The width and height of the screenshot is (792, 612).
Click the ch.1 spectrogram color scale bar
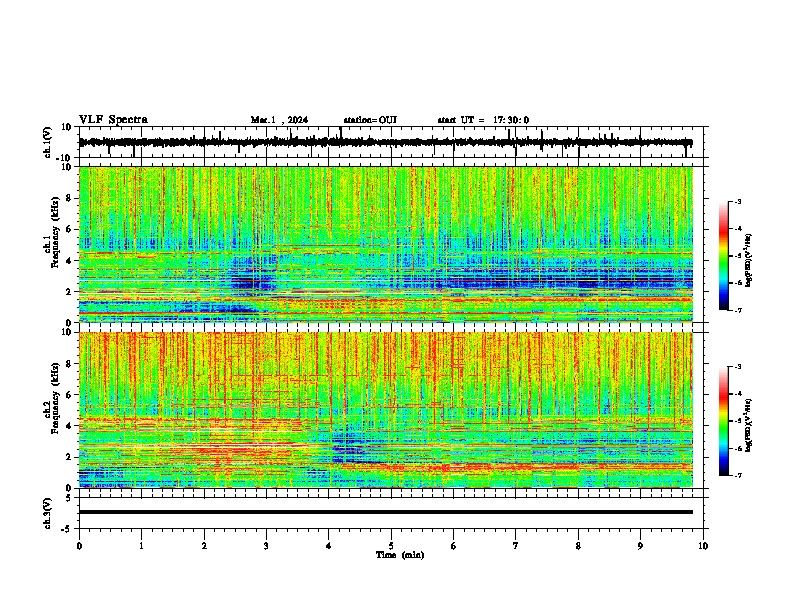[x=723, y=256]
